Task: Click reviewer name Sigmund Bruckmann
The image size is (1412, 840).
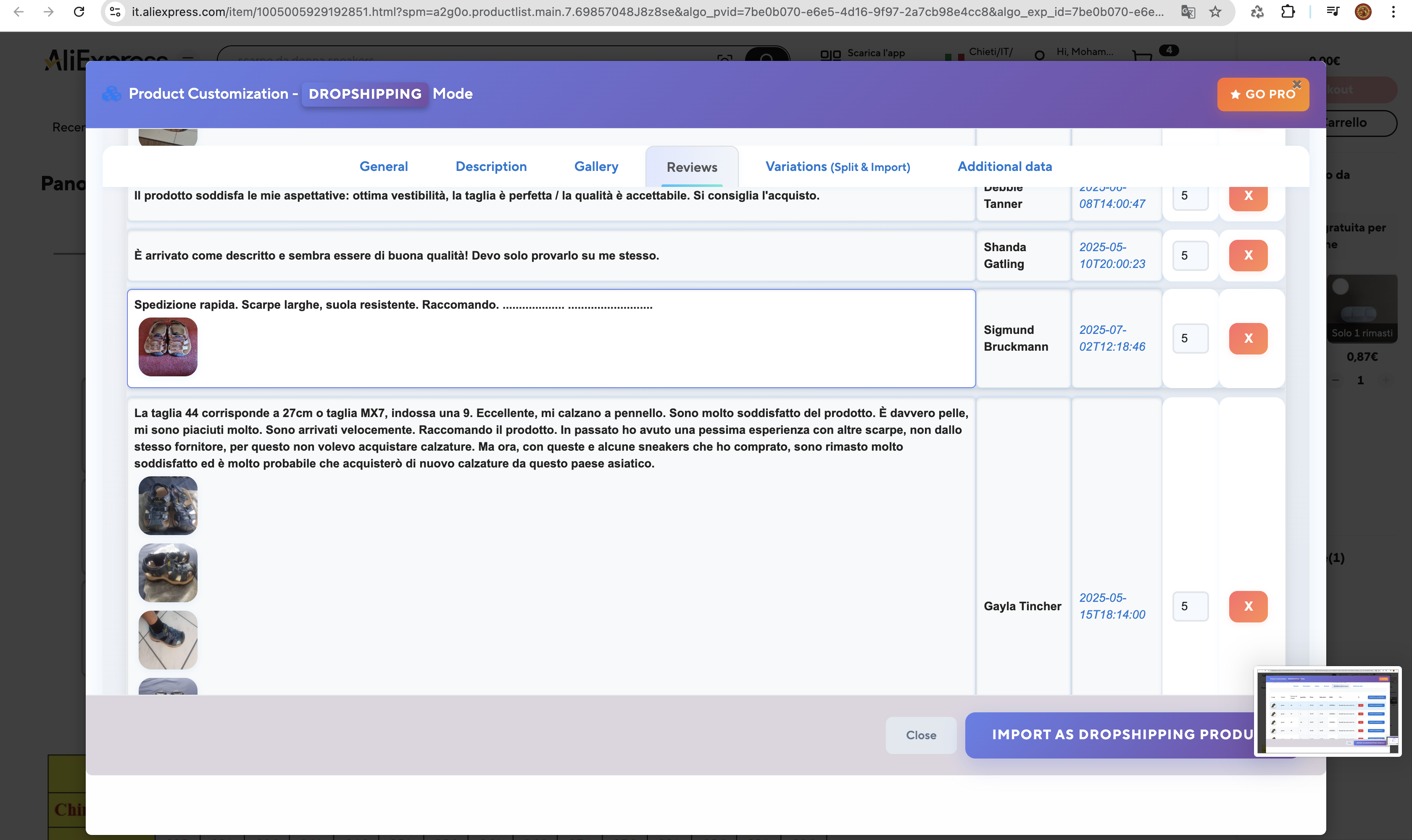Action: tap(1016, 338)
